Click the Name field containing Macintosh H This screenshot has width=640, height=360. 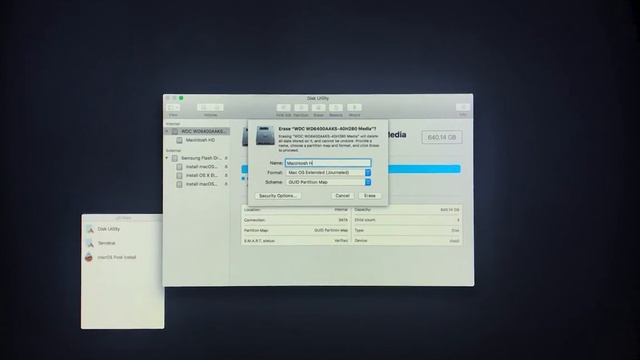328,163
